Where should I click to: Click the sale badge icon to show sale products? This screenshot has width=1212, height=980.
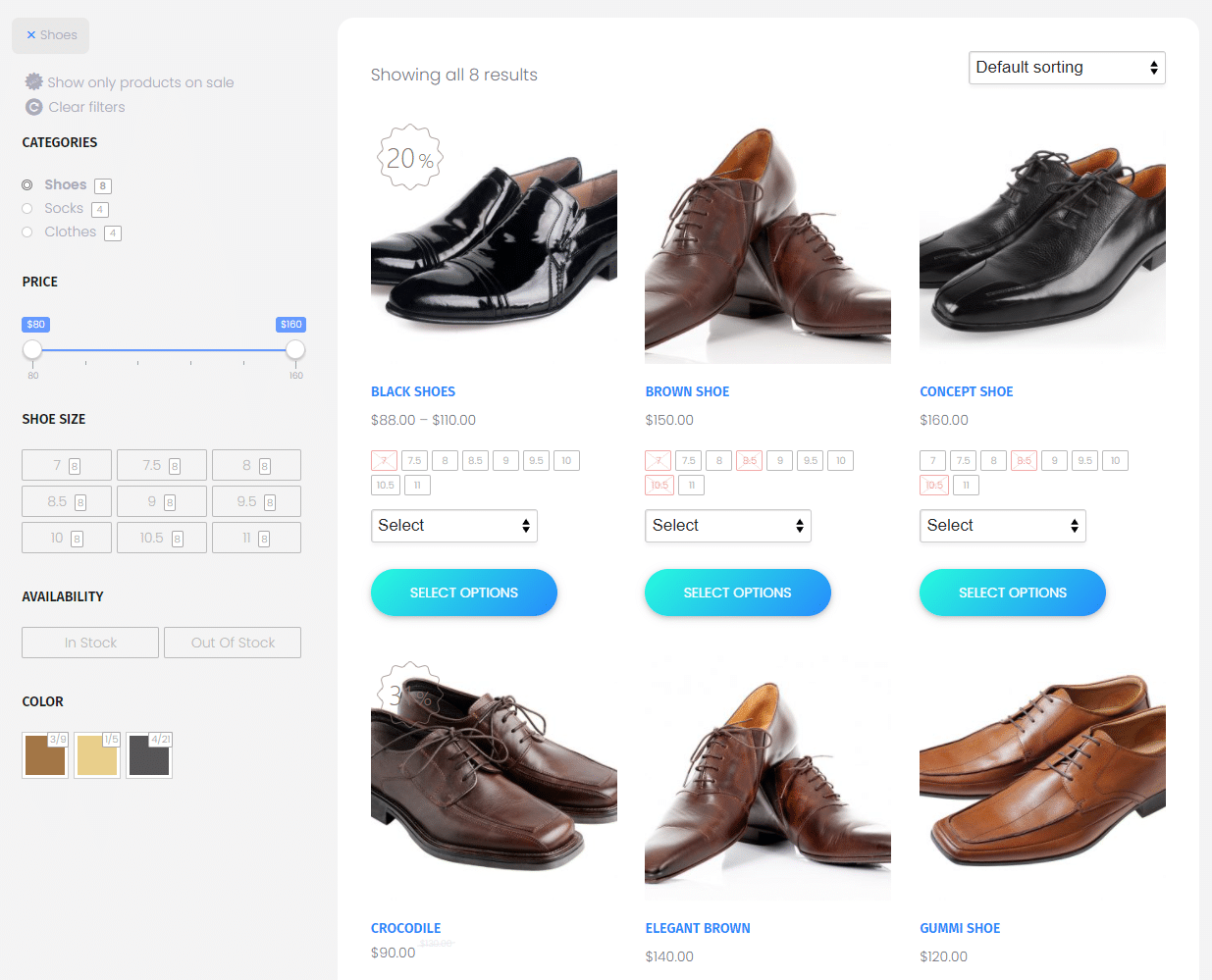click(34, 82)
